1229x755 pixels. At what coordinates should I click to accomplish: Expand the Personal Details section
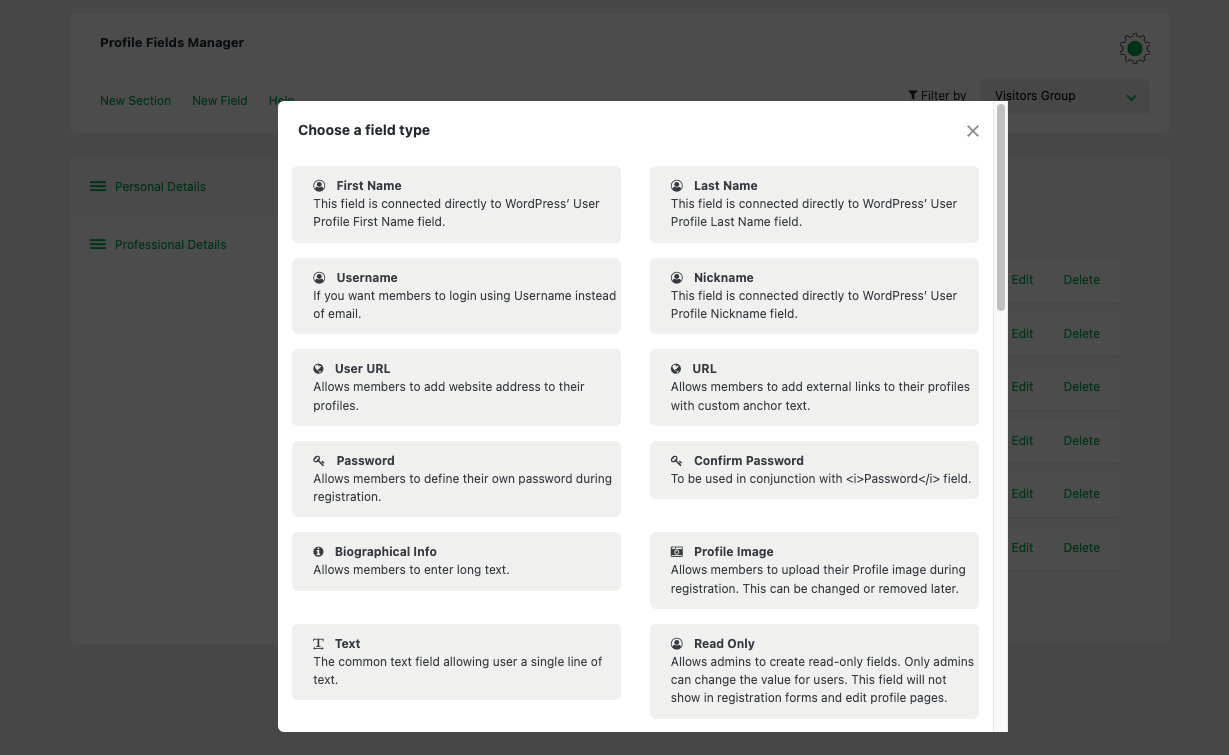160,187
